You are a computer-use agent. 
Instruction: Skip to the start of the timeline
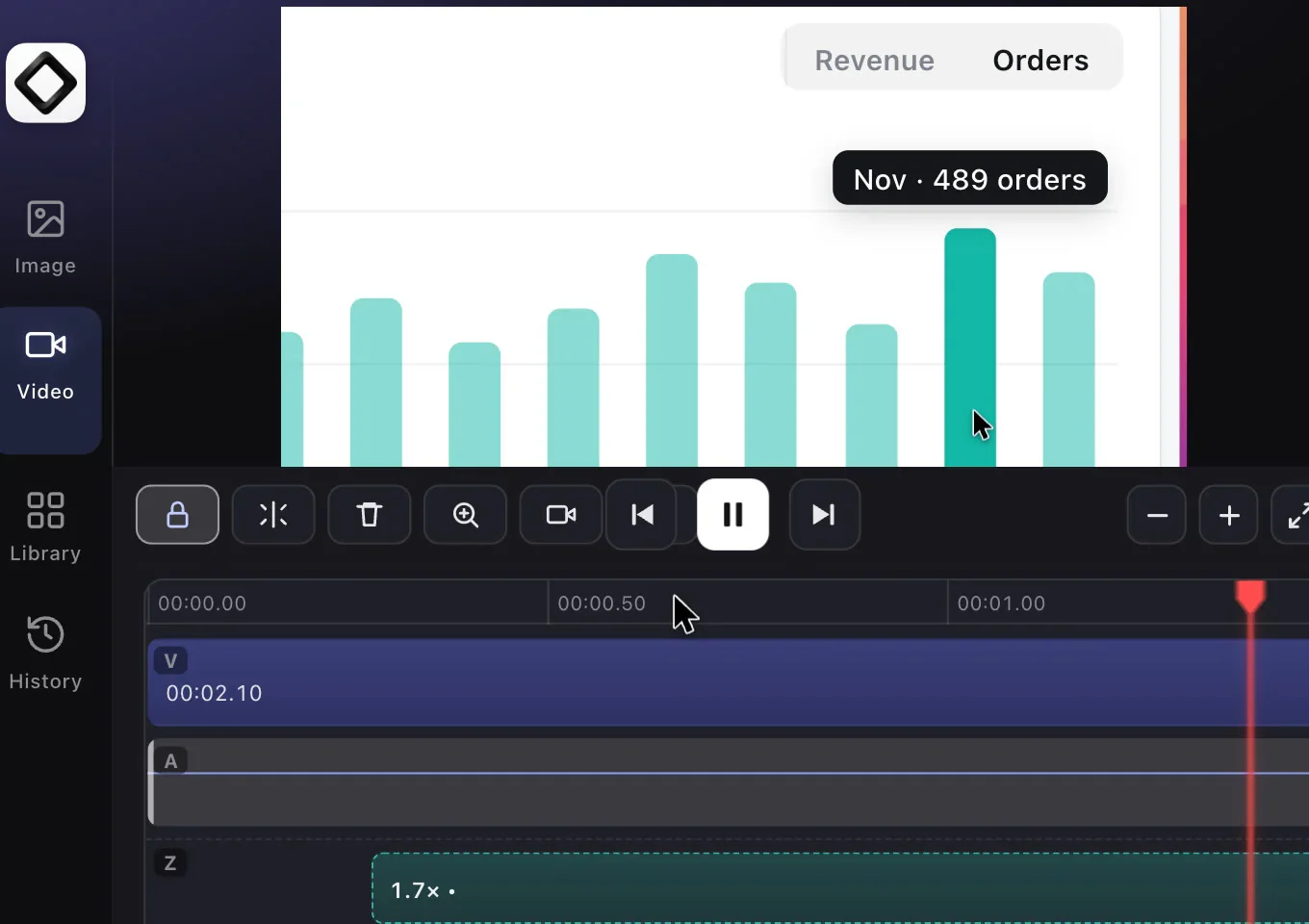click(x=642, y=515)
